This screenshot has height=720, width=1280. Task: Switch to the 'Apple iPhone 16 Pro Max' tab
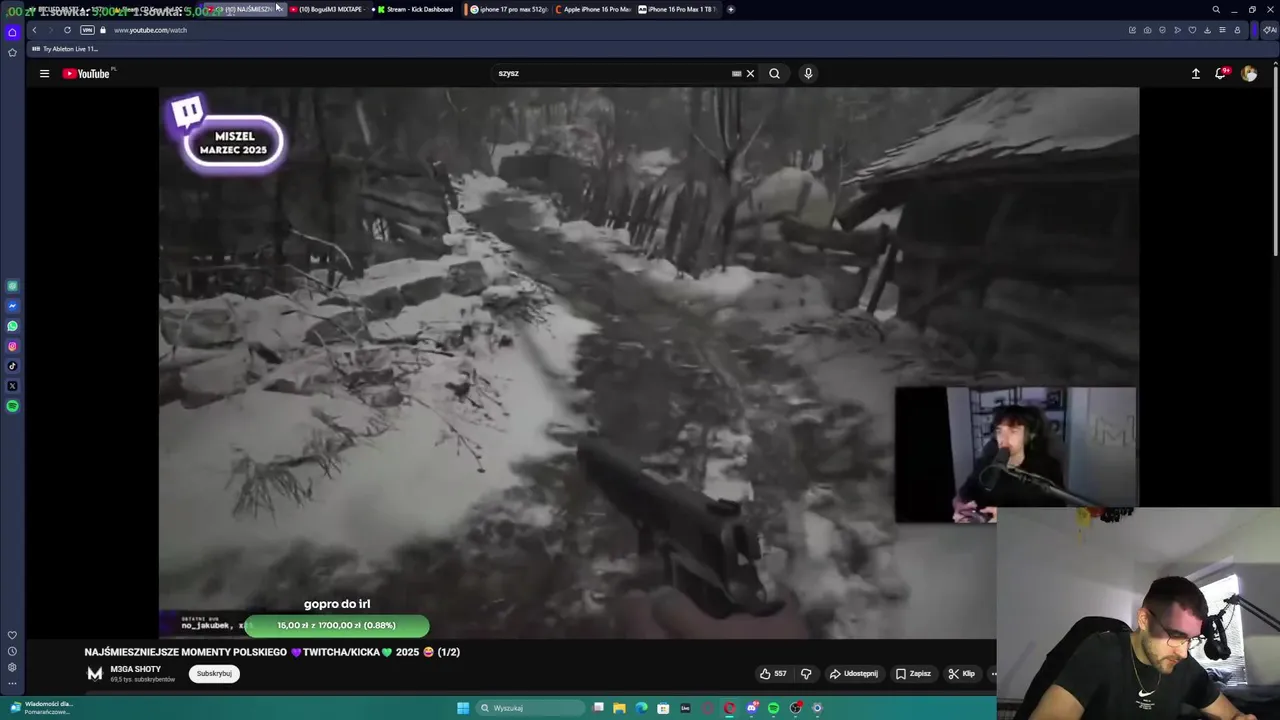tap(593, 9)
